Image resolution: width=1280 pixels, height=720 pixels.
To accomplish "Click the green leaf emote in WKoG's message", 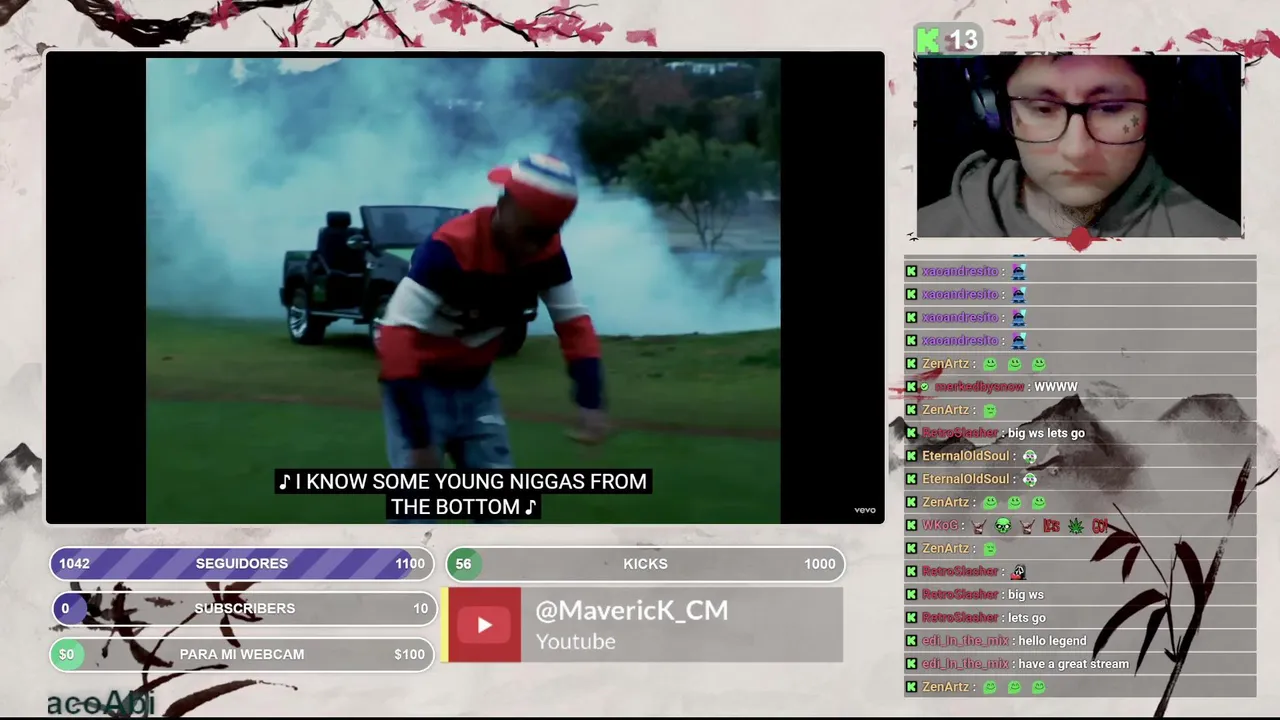I will pyautogui.click(x=1076, y=525).
